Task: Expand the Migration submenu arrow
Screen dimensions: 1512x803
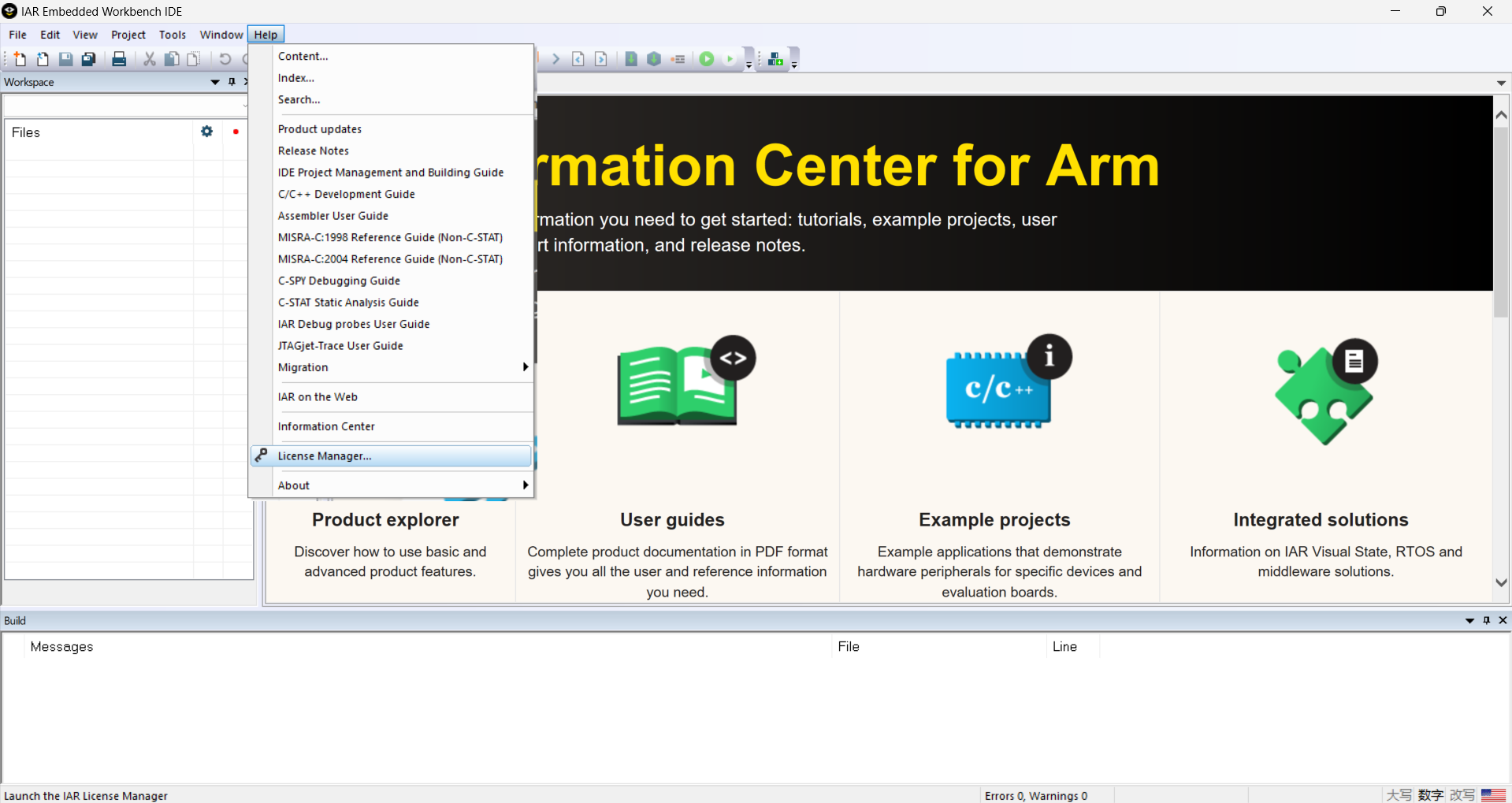Action: [525, 367]
